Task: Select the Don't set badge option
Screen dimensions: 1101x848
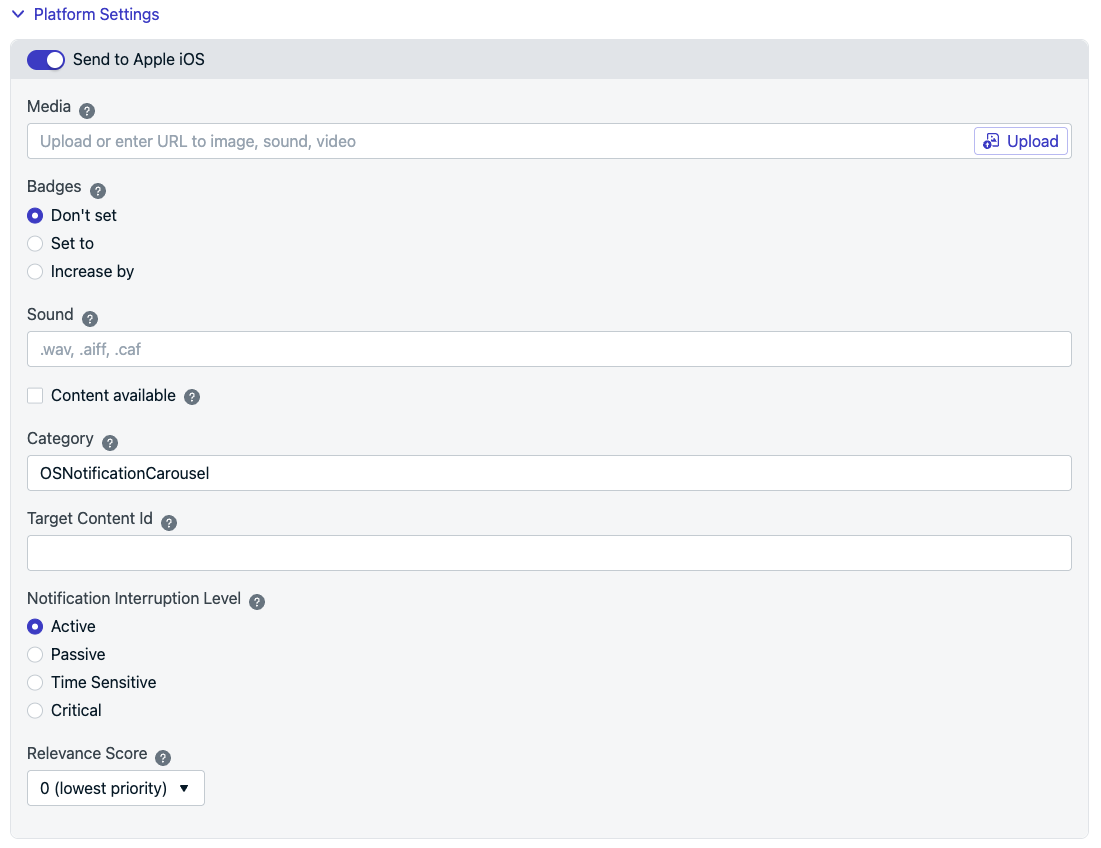Action: click(35, 216)
